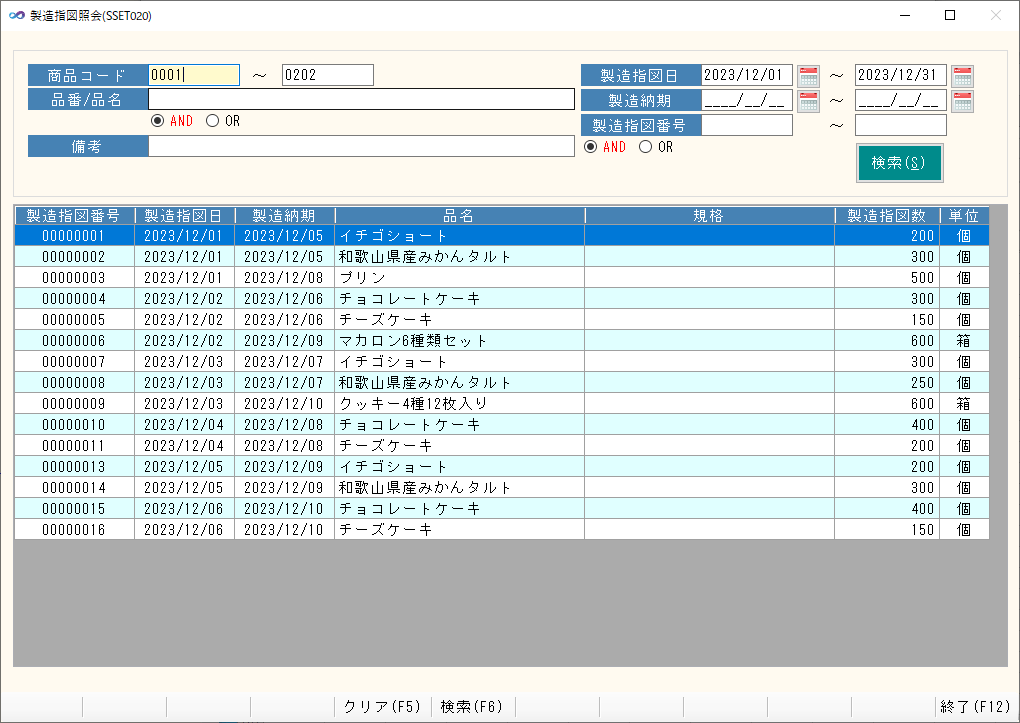Click クリア(F5) in the bottom bar
Screen dimensions: 1020x723
[382, 706]
